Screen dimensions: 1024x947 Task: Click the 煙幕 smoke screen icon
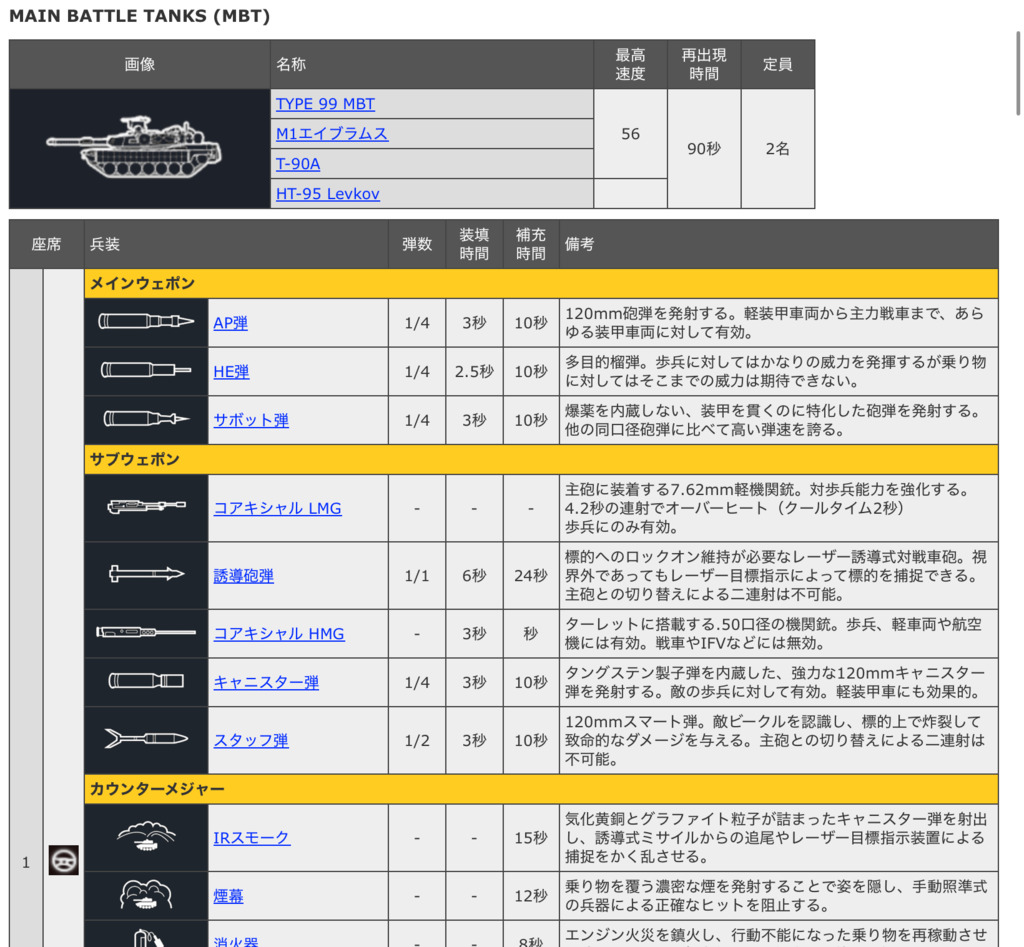146,896
